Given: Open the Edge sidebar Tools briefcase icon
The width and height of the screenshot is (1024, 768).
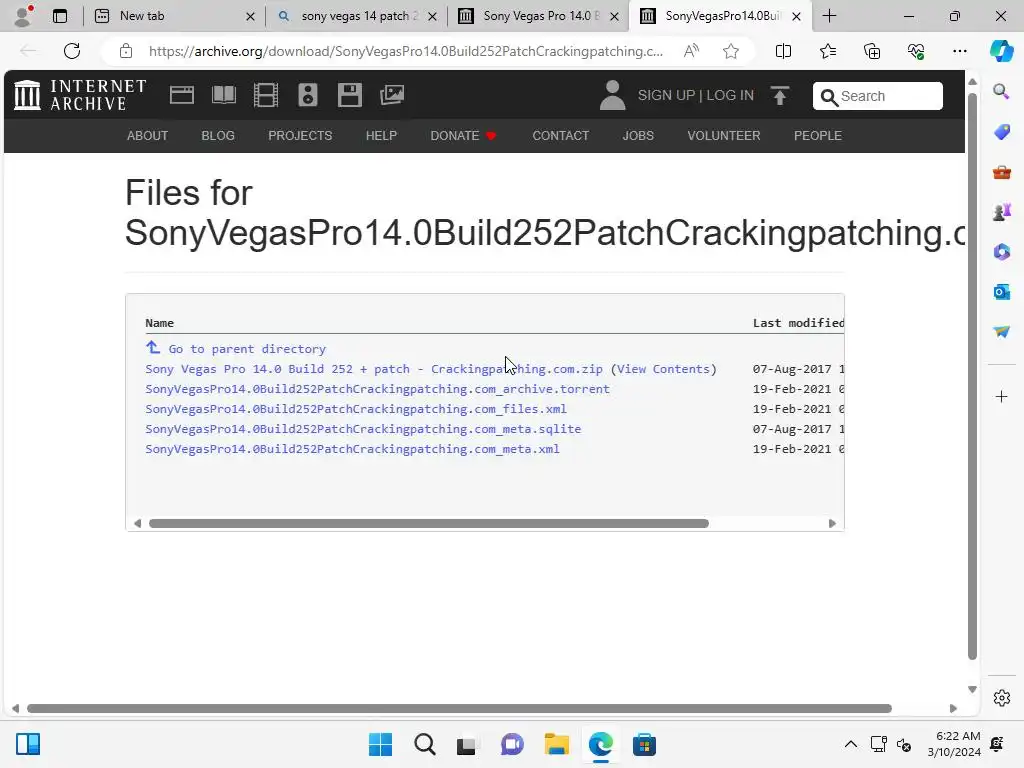Looking at the screenshot, I should click(x=1001, y=172).
